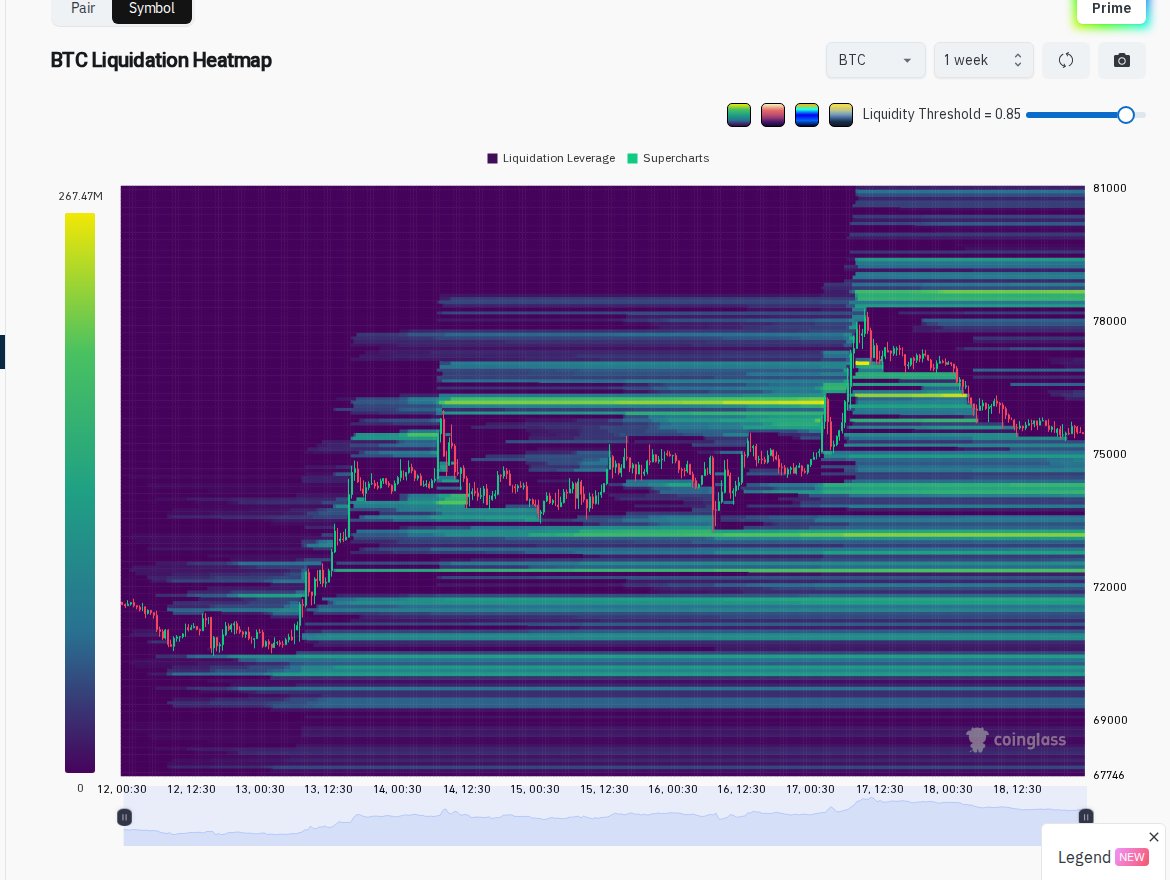Viewport: 1170px width, 880px height.
Task: Click the Coinglass watermark logo on the chart
Action: 1016,740
